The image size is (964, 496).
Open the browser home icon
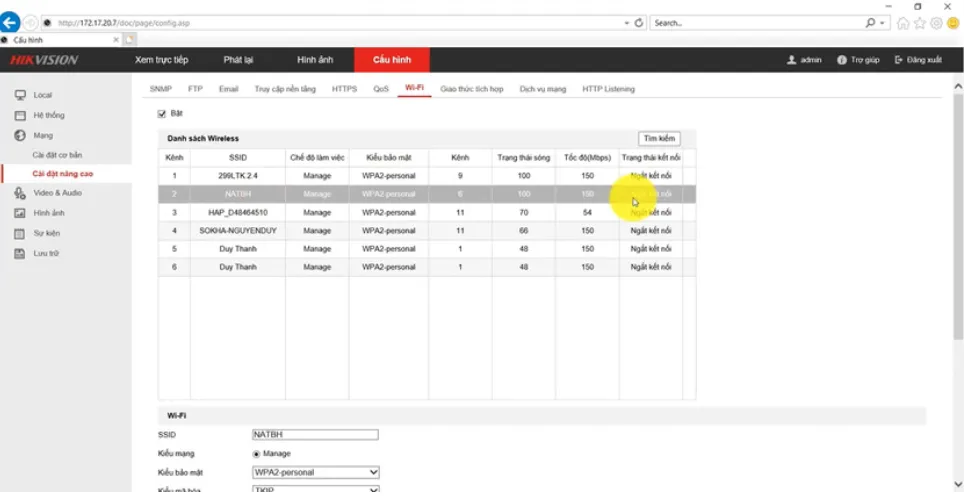[903, 23]
